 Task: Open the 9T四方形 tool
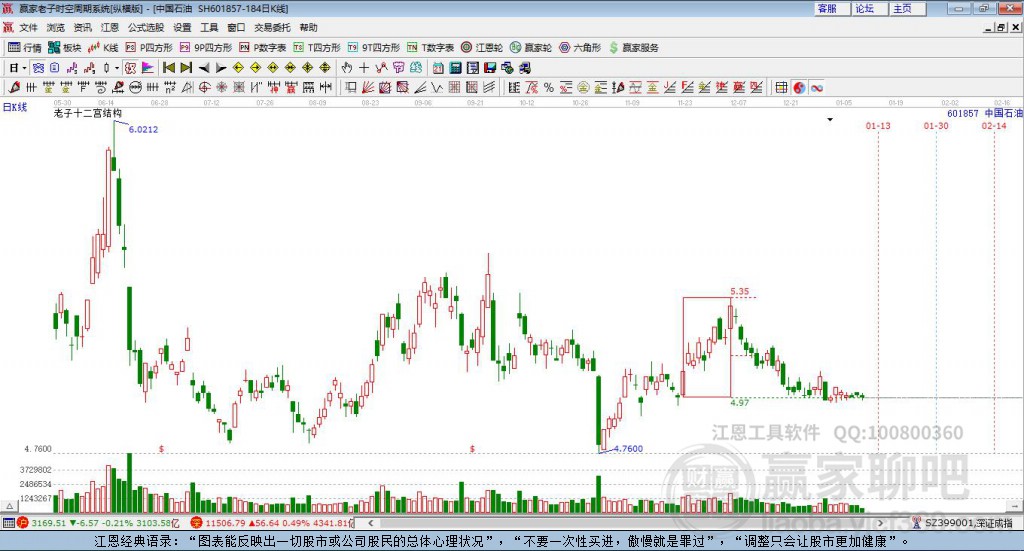click(x=374, y=48)
